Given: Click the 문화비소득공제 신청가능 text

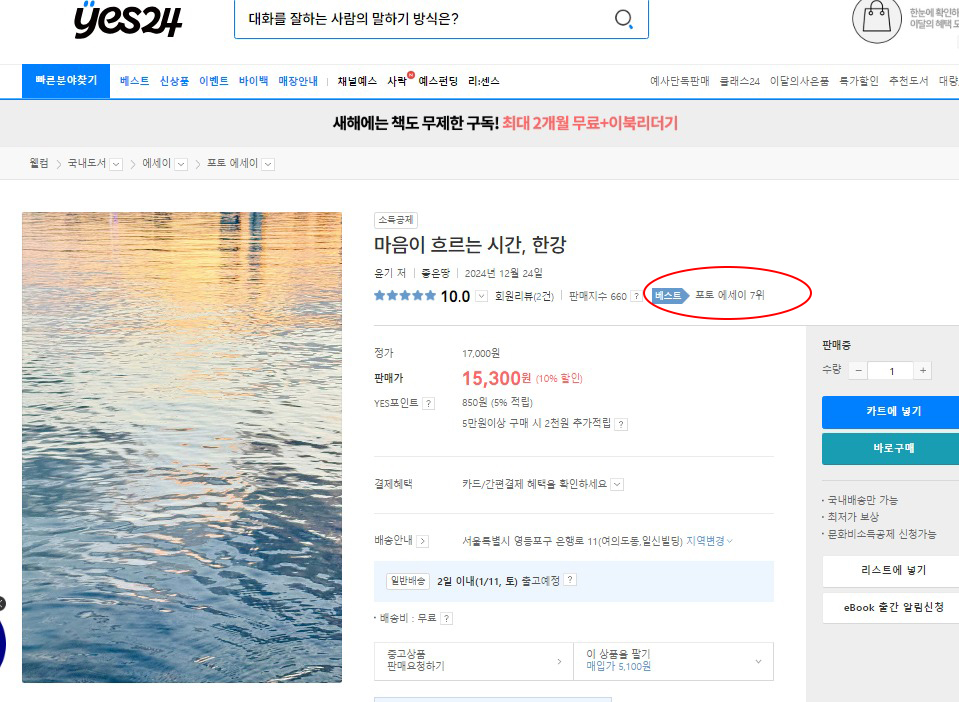Looking at the screenshot, I should 881,534.
